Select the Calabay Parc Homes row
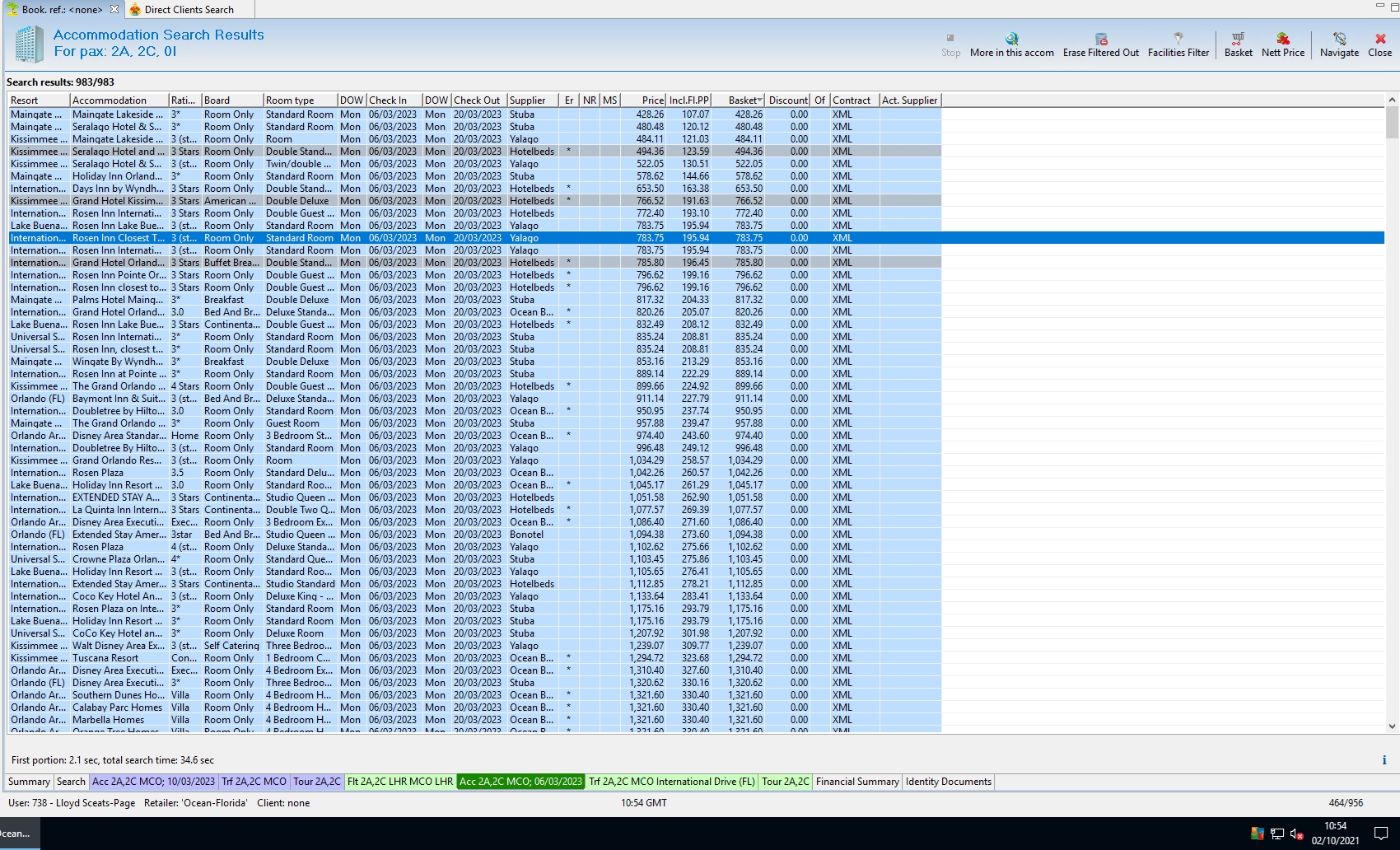The image size is (1400, 850). [x=474, y=708]
